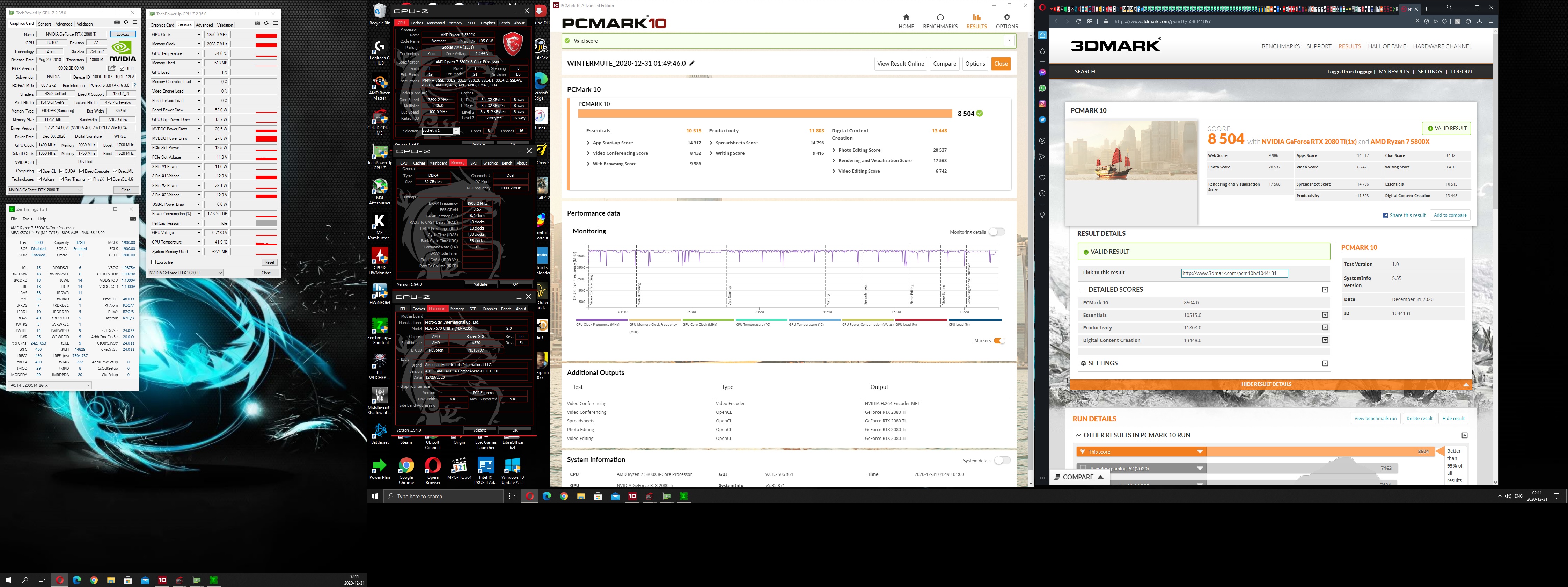The image size is (1568, 587).
Task: Open Board Power Draw sensor dropdown
Action: click(x=198, y=110)
